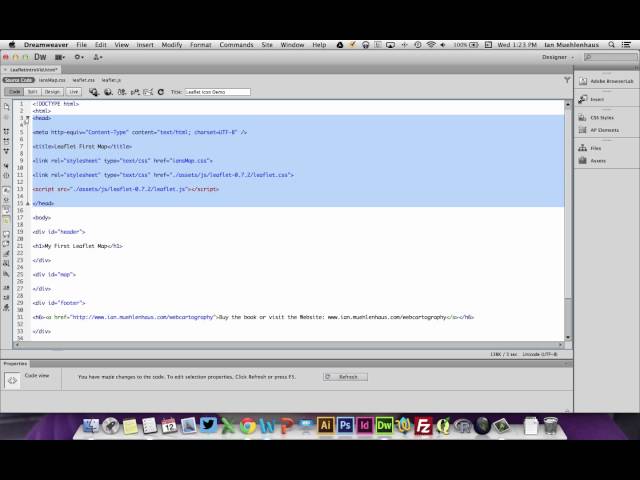Image resolution: width=640 pixels, height=480 pixels.
Task: Open the Designer workspace switcher
Action: [557, 57]
